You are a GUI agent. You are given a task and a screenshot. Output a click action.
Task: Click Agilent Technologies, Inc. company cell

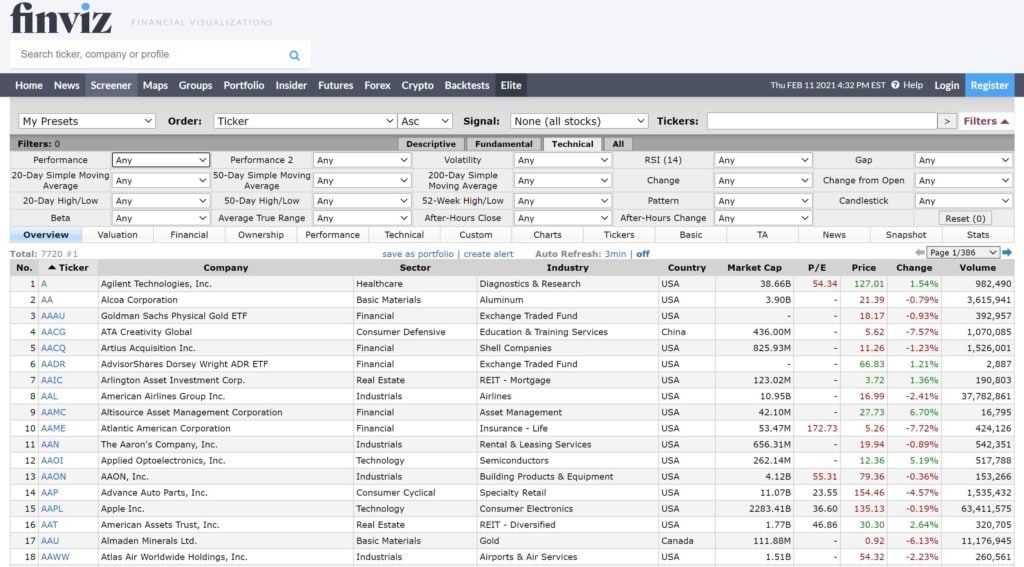pos(156,284)
